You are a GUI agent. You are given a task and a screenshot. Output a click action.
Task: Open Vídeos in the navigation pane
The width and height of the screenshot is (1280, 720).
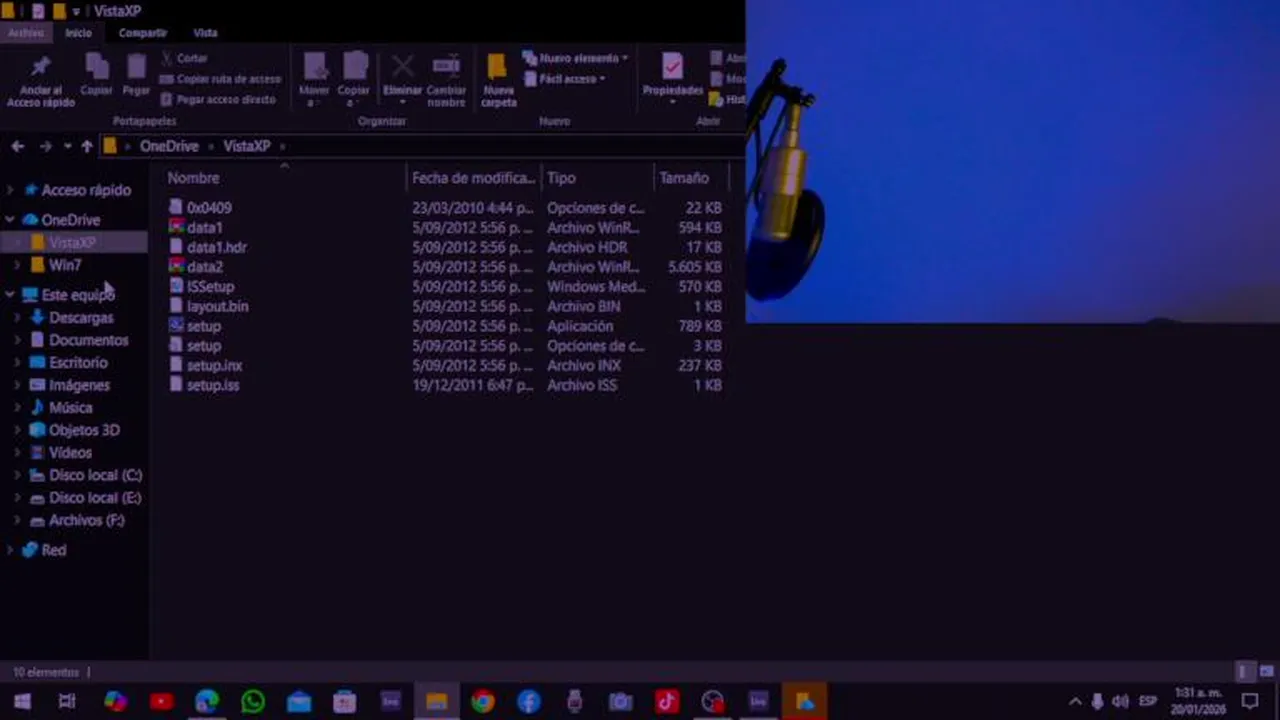coord(70,453)
